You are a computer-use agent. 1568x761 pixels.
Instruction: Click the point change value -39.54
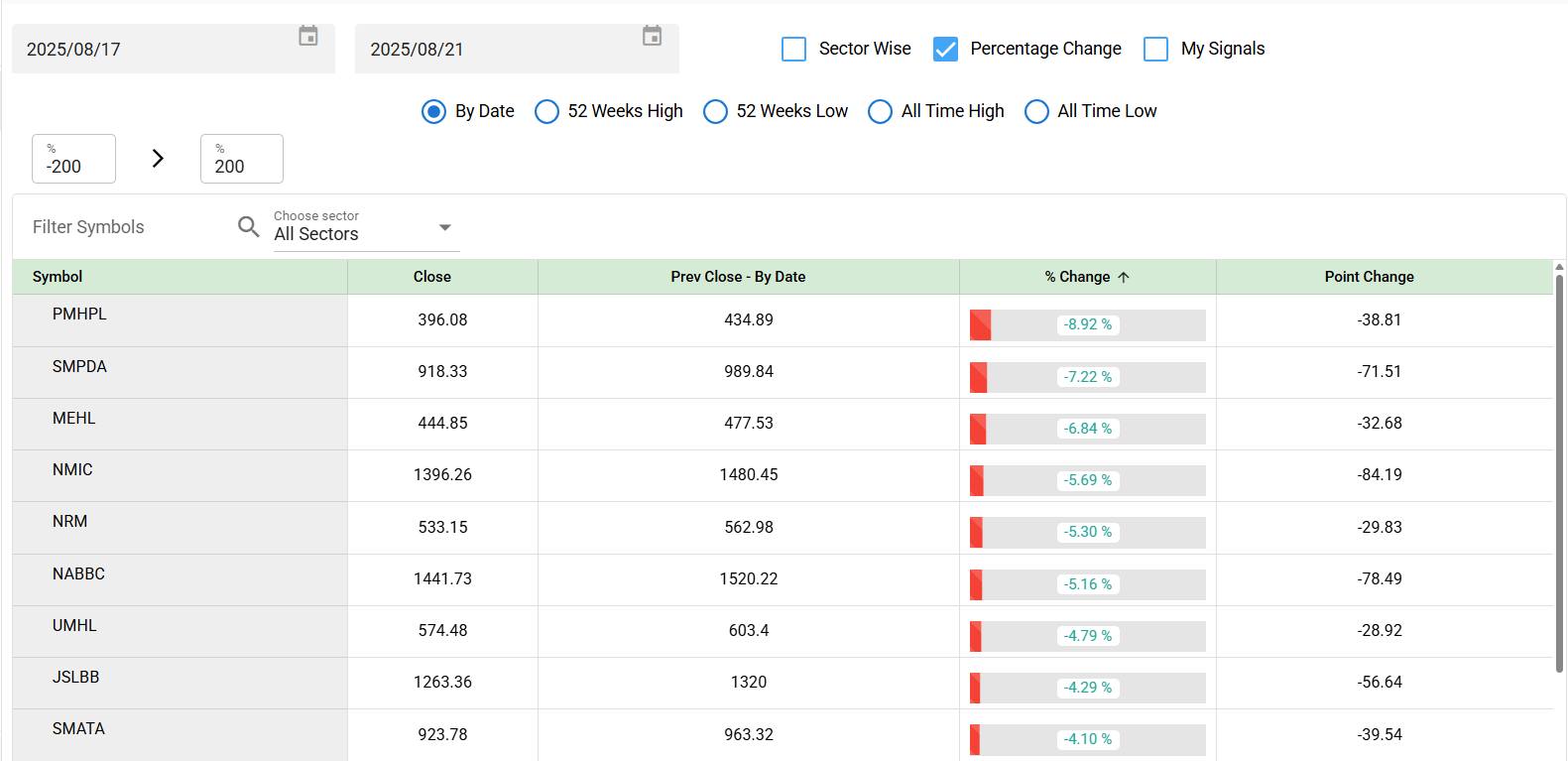[1380, 734]
